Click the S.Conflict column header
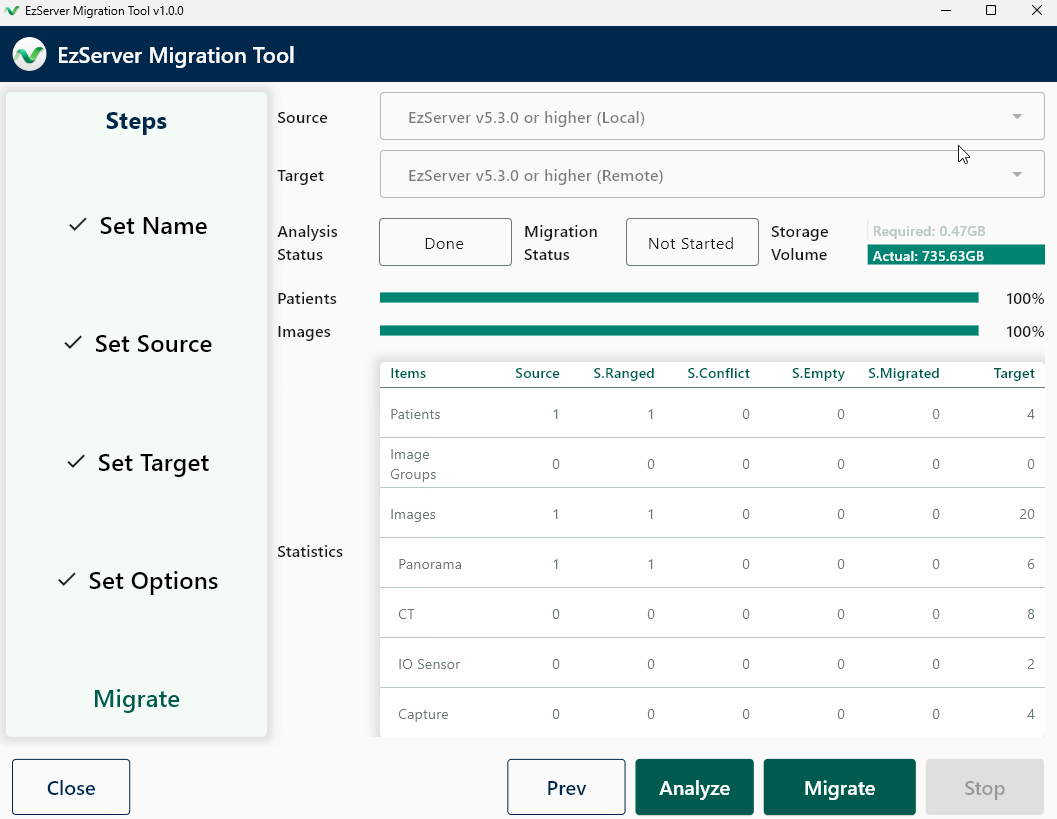1057x819 pixels. (718, 373)
